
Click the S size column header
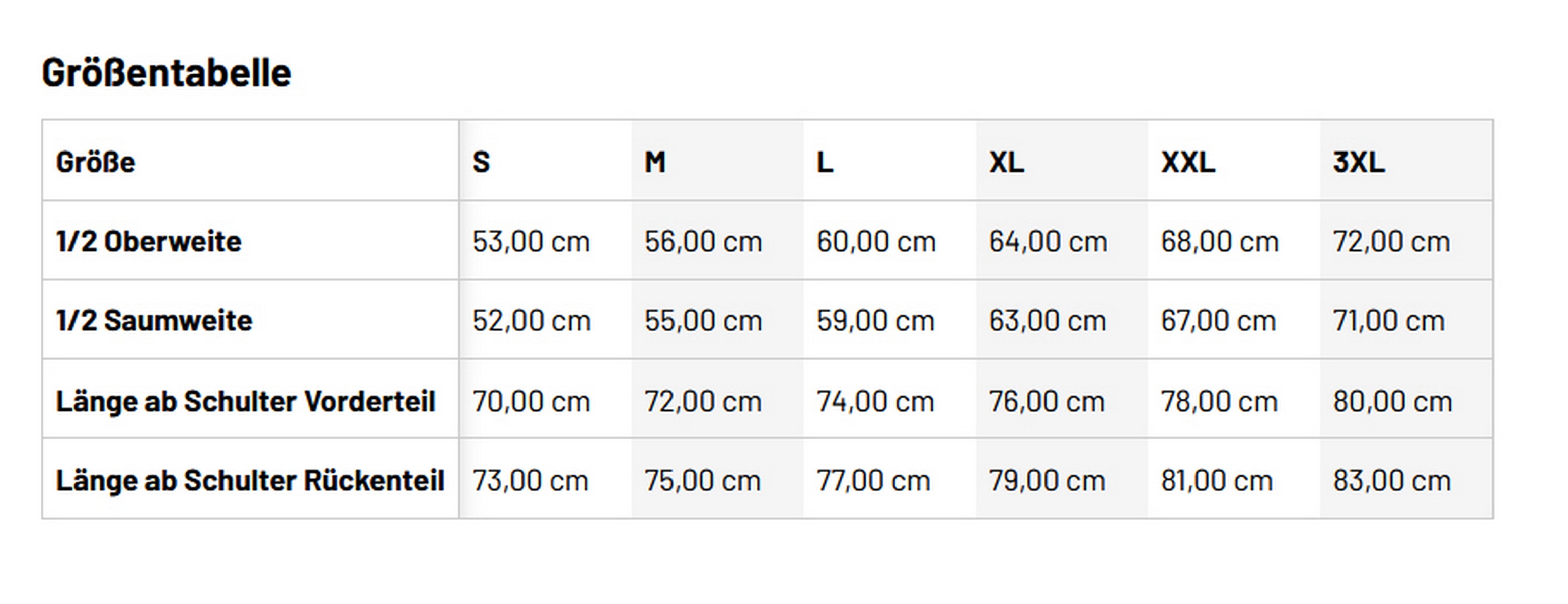click(481, 162)
